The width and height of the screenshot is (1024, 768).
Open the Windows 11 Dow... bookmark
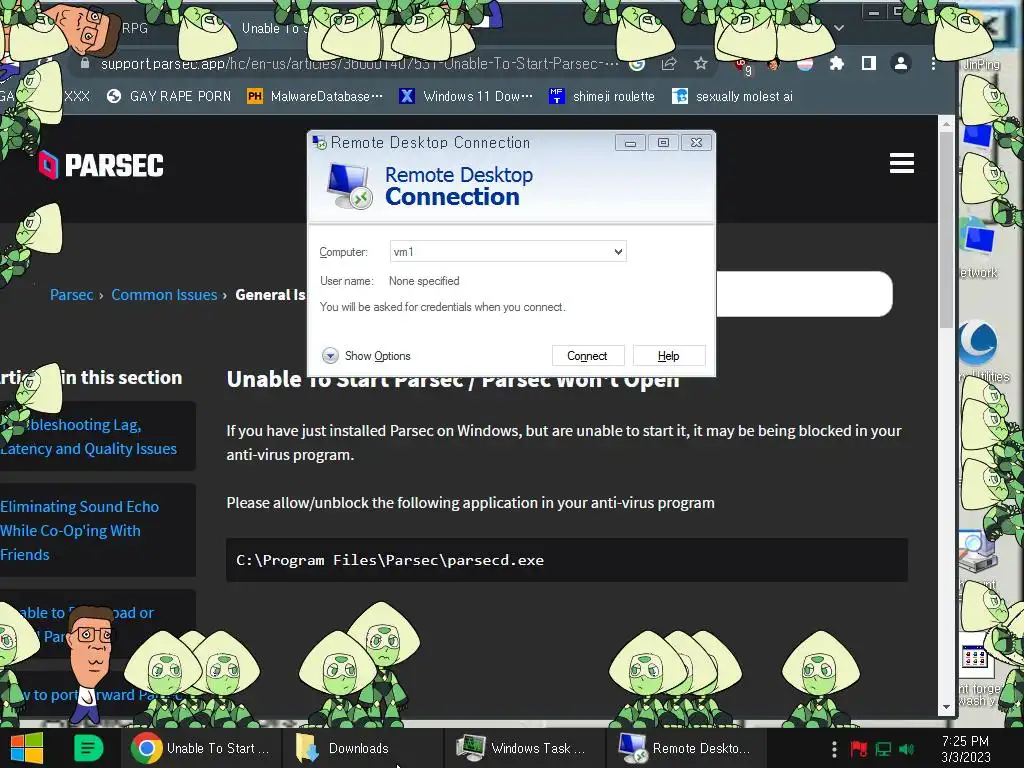(x=466, y=96)
